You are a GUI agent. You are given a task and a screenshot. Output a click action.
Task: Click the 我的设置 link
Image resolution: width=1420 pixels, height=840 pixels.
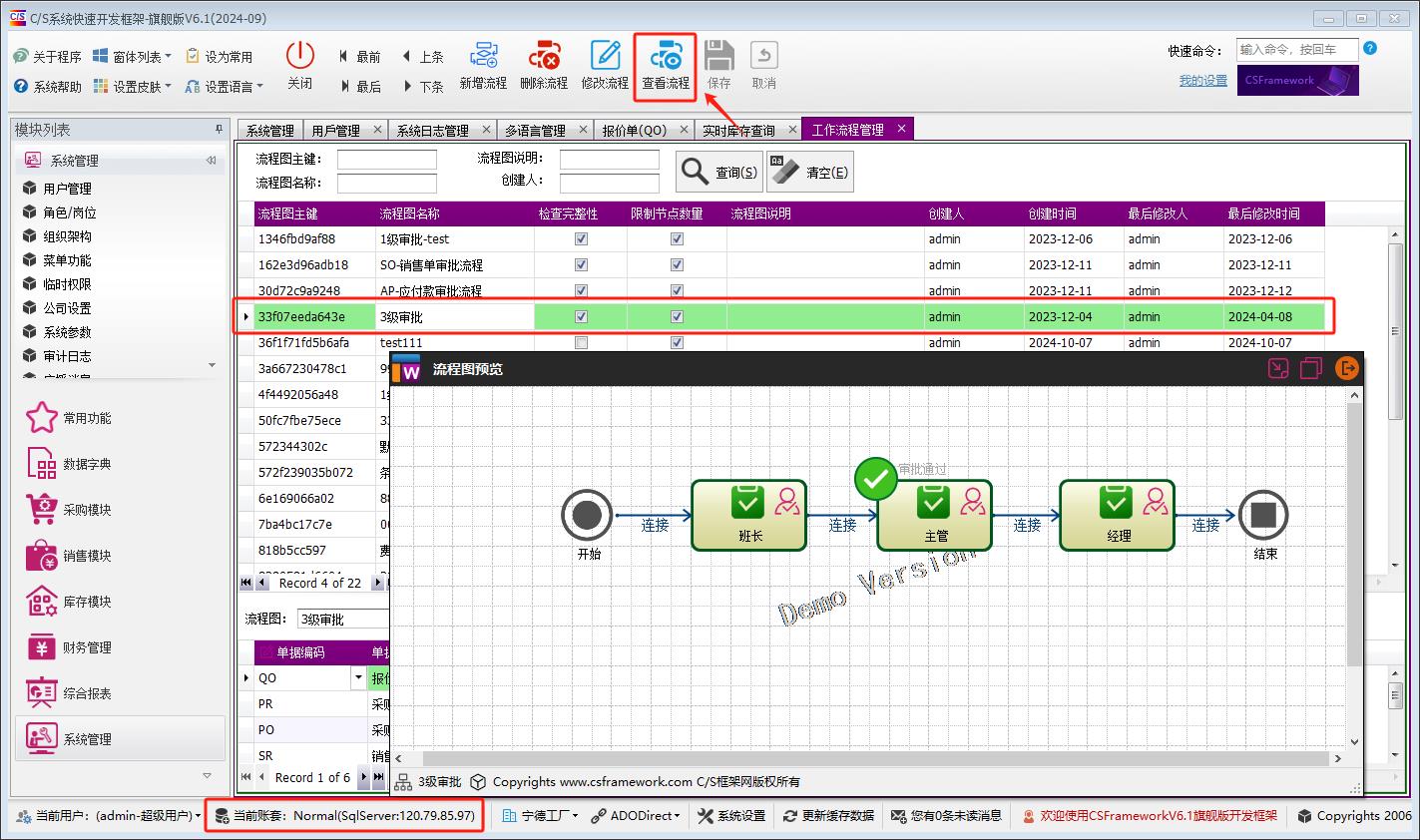[x=1201, y=81]
